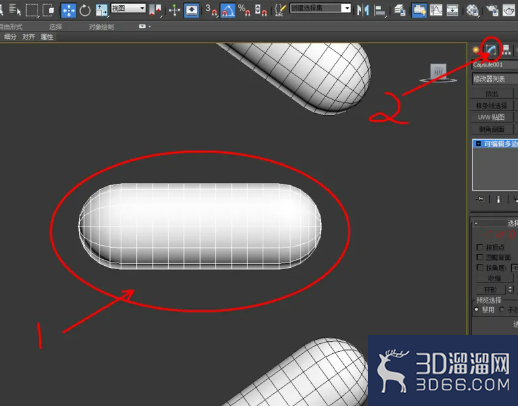The height and width of the screenshot is (406, 518).
Task: Open the Freeform ribbon tab
Action: coord(11,27)
